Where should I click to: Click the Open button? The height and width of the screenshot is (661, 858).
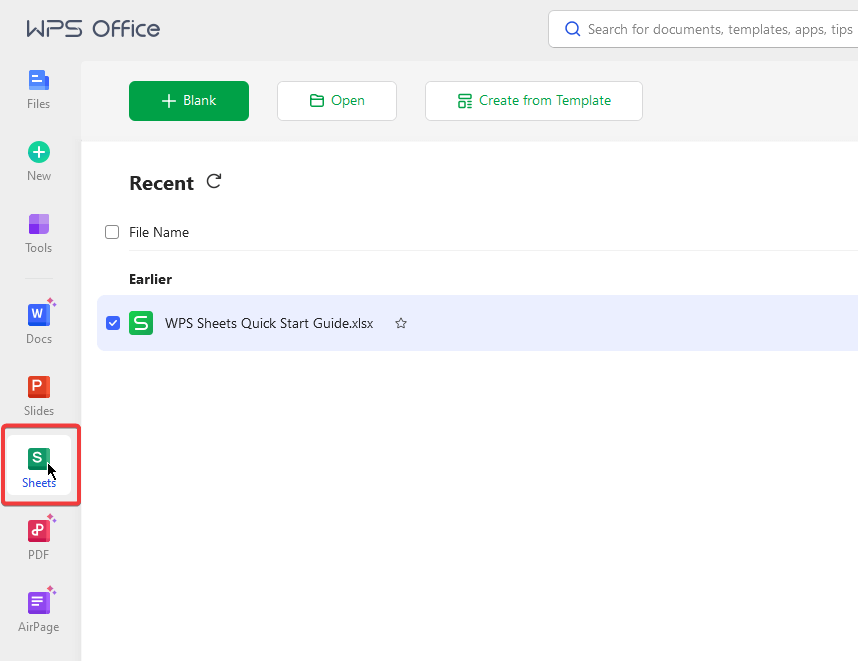click(x=337, y=100)
